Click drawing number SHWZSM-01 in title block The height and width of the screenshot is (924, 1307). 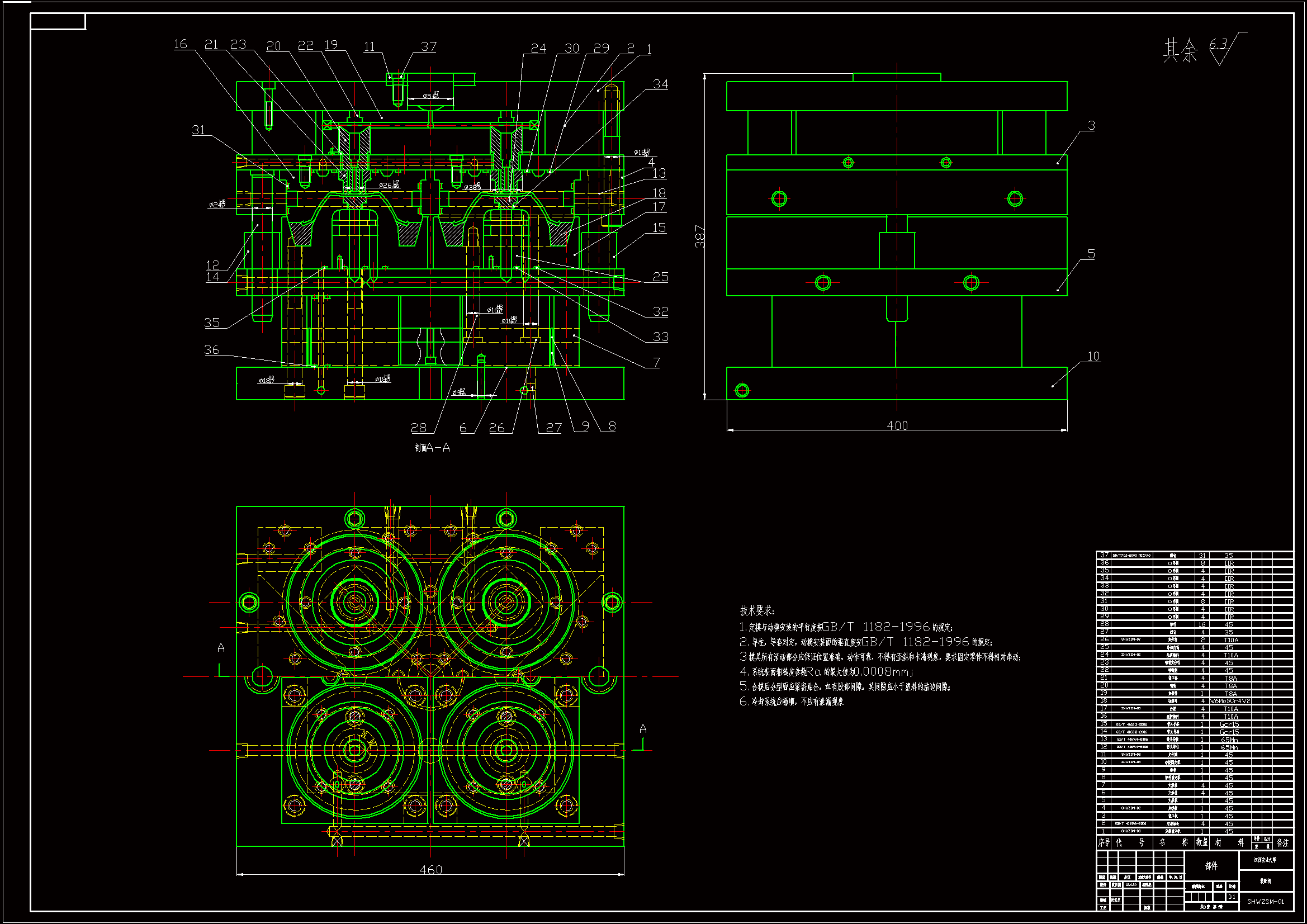coord(1266,902)
